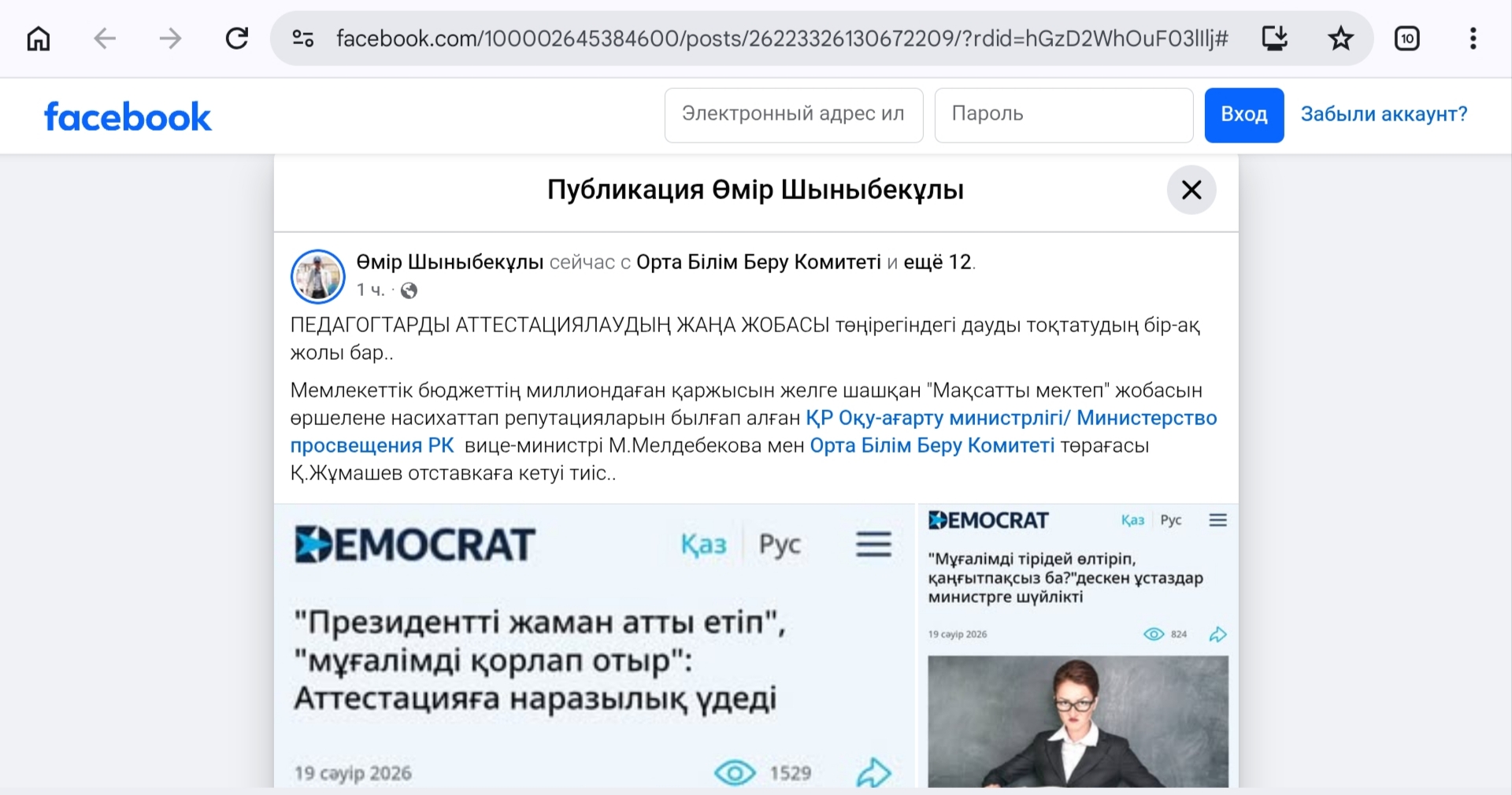Reload the page with refresh icon

pos(237,39)
